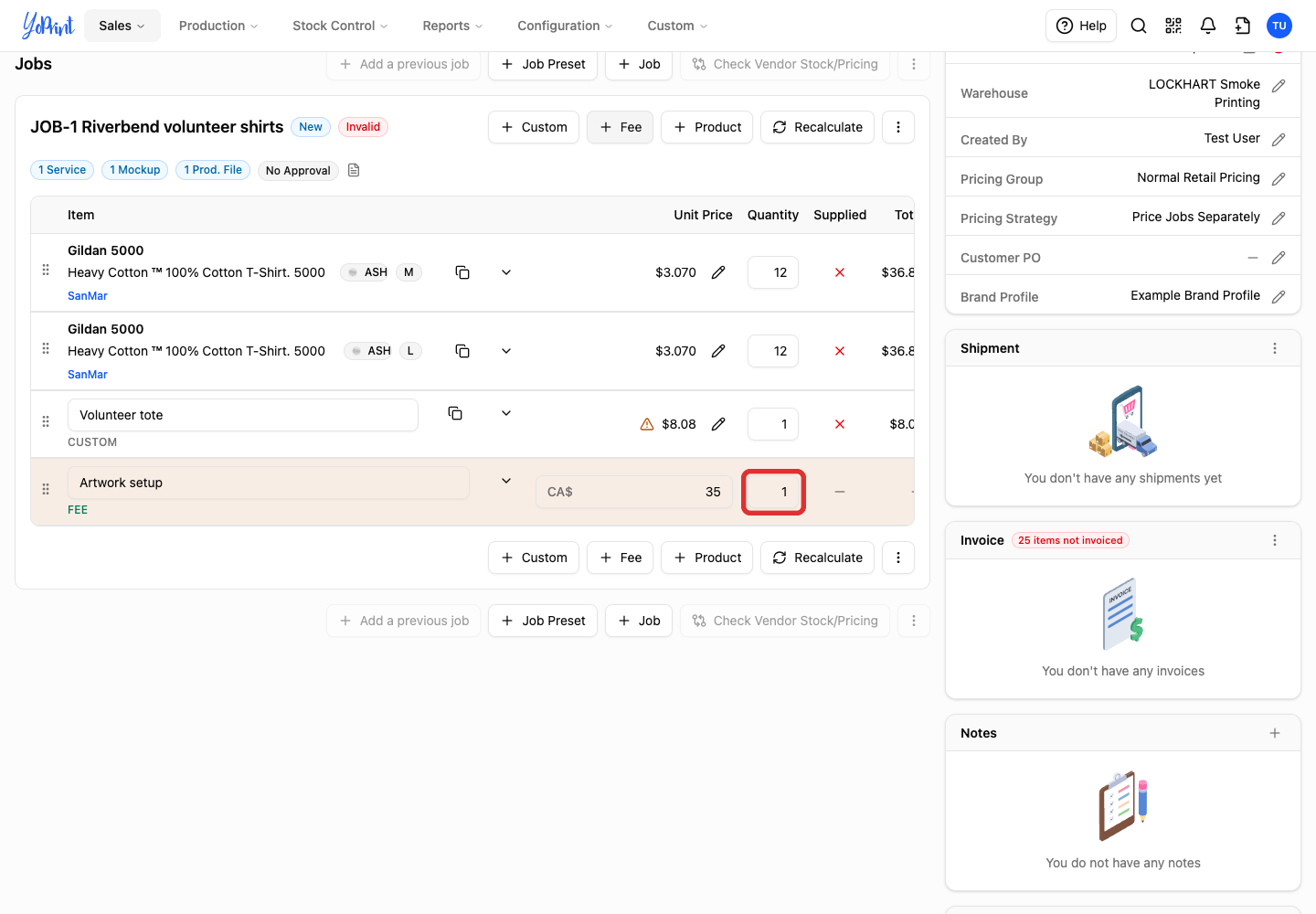Expand the Volunteer tote row chevron
The width and height of the screenshot is (1316, 914).
(506, 413)
